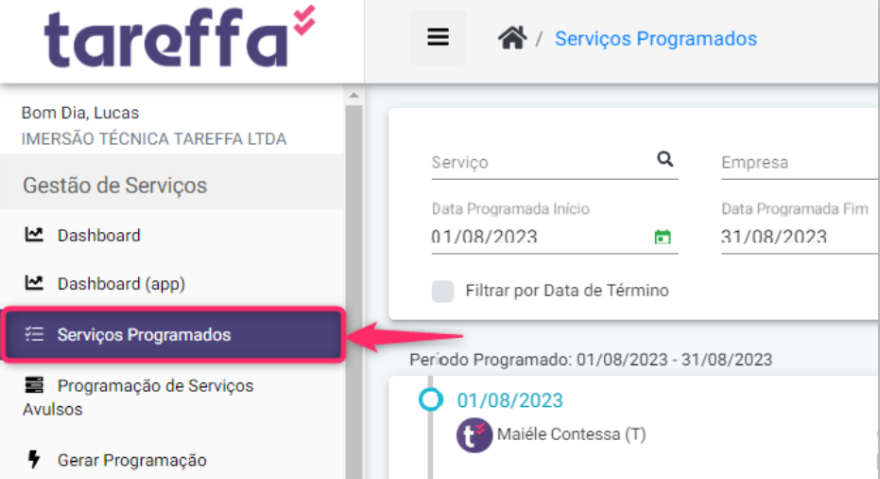Viewport: 880px width, 479px height.
Task: Go to home via house icon
Action: [x=512, y=38]
